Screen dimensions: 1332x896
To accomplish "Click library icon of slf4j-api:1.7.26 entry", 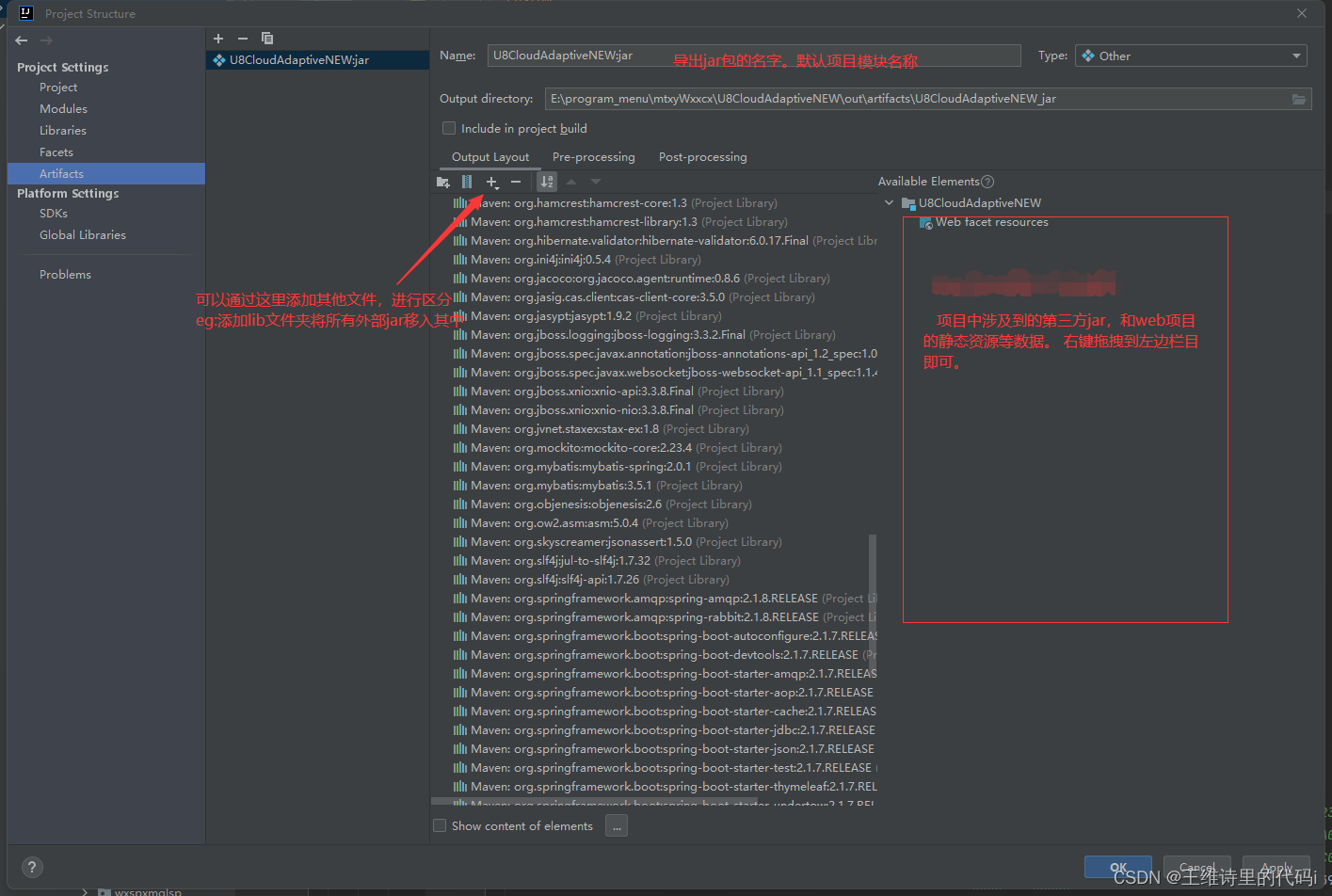I will [460, 580].
